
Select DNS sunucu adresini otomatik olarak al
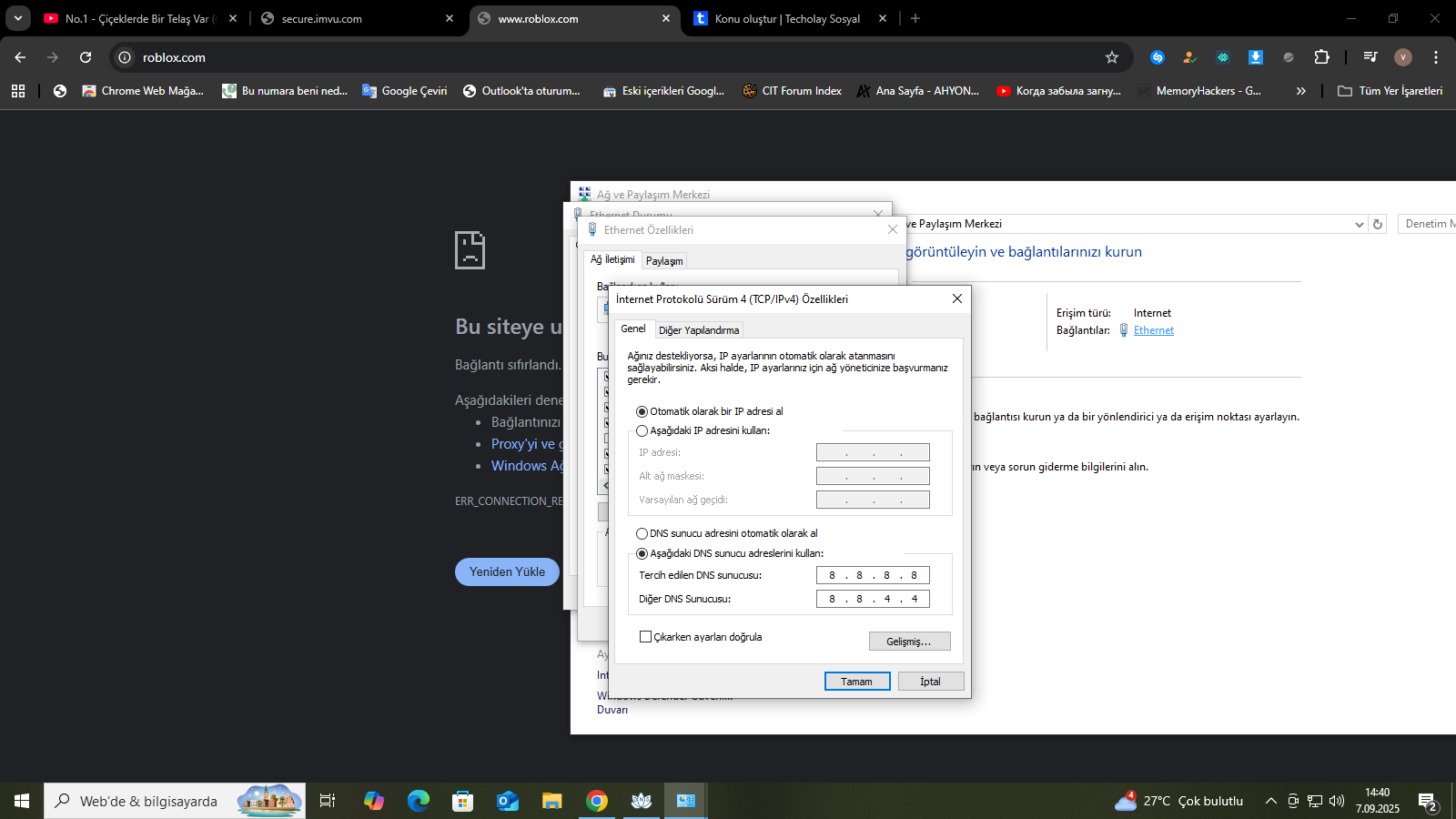click(x=726, y=533)
